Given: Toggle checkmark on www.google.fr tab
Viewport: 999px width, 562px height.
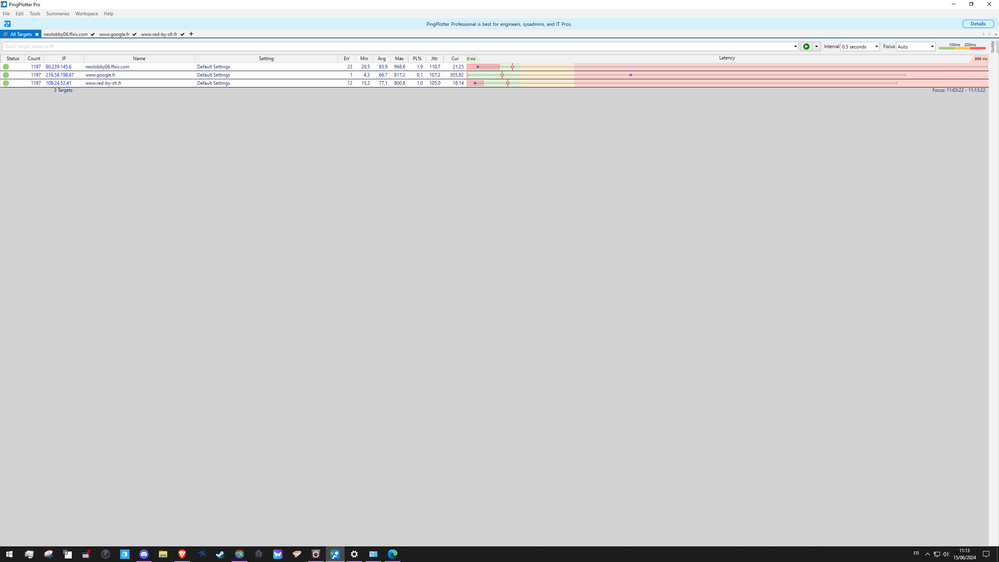Looking at the screenshot, I should pos(135,34).
